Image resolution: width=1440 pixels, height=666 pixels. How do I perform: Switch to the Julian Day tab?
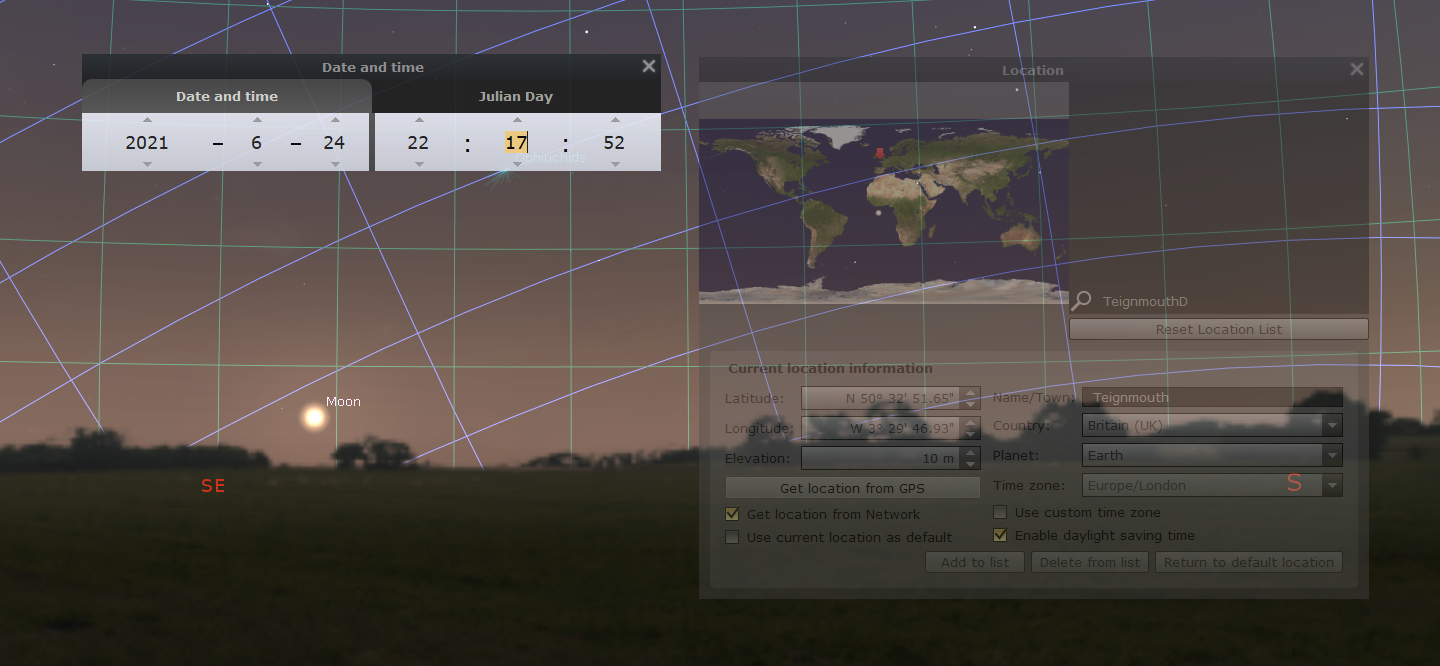(517, 97)
